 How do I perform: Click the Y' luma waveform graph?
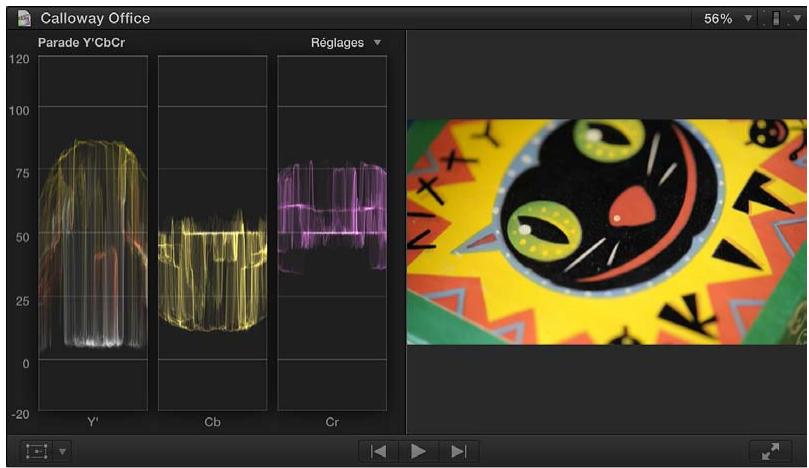(x=93, y=233)
